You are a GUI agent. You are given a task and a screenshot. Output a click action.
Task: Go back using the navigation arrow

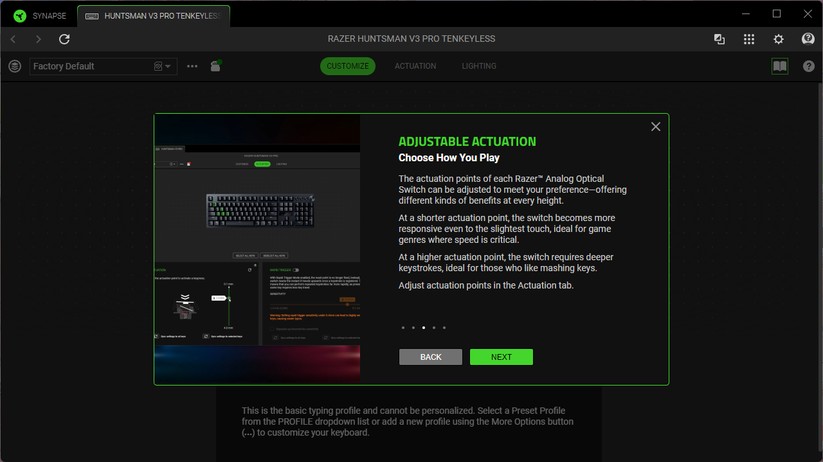point(13,39)
